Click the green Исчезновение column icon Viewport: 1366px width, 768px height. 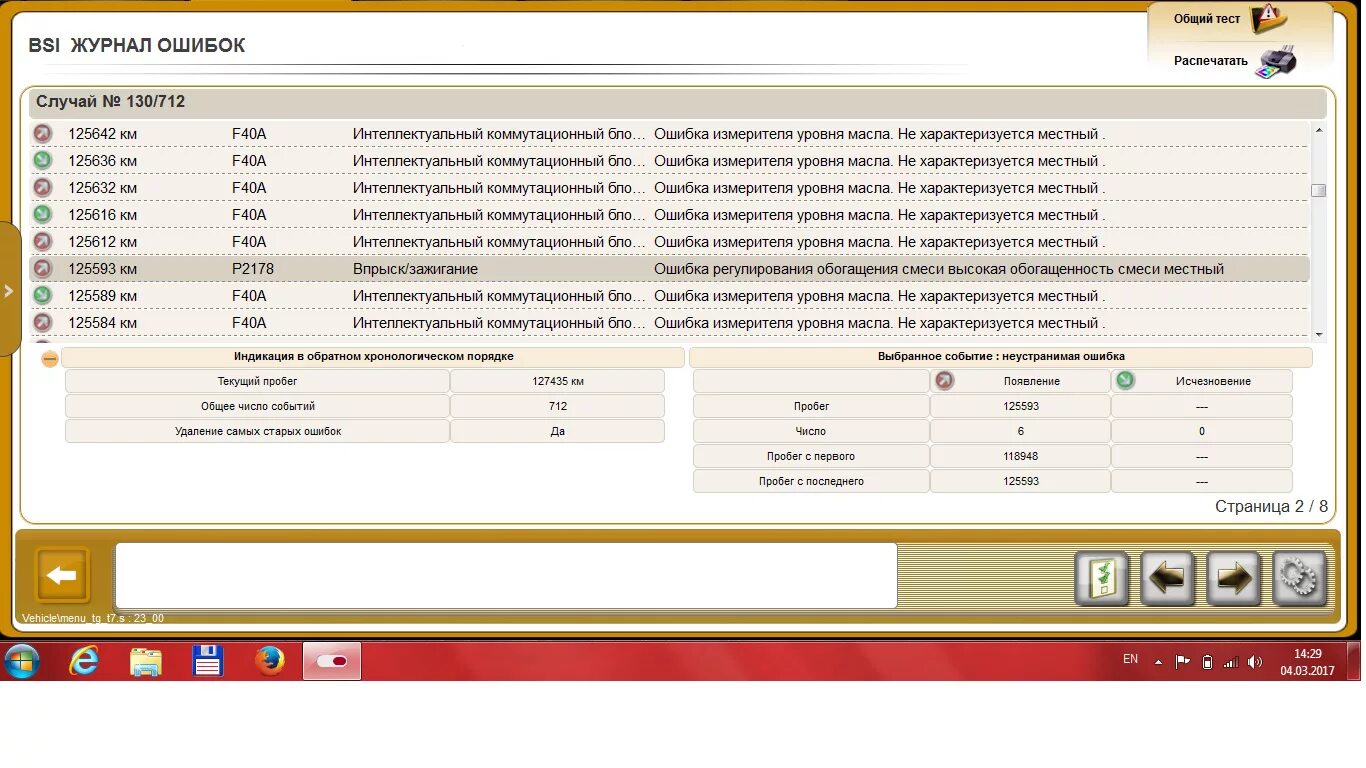[x=1125, y=380]
